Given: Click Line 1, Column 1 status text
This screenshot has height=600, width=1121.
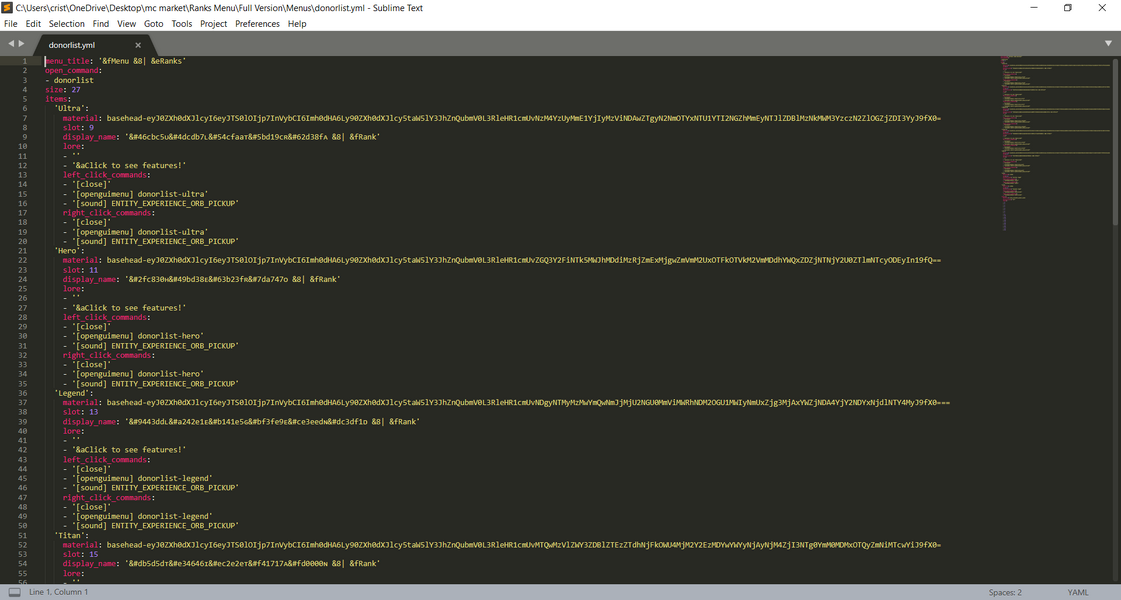Looking at the screenshot, I should (x=59, y=592).
